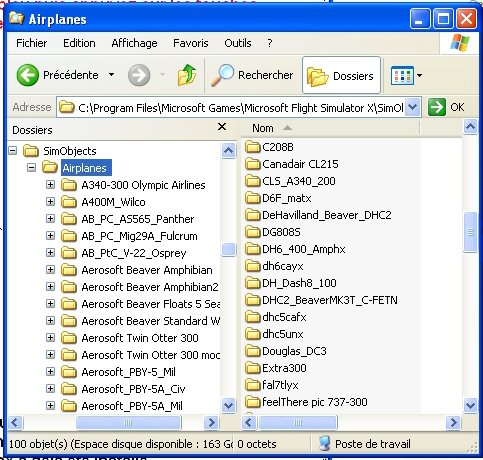Select the CLS_A340_200 folder icon

252,181
